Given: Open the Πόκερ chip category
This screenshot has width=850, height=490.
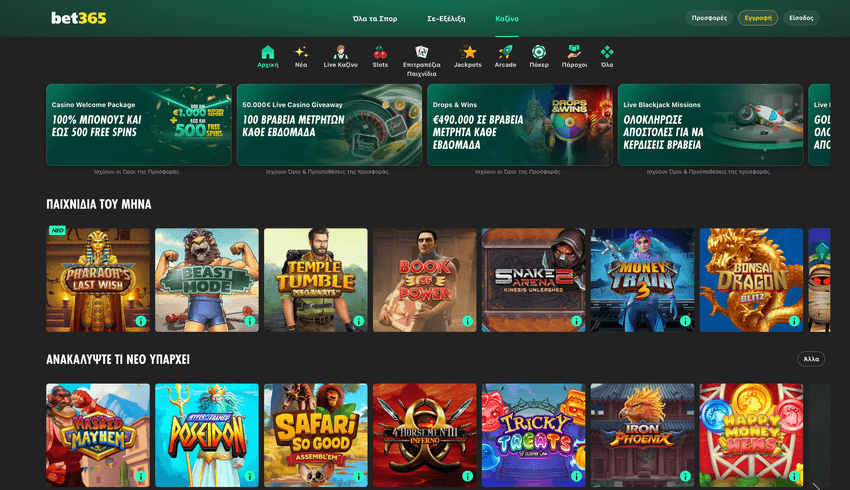Looking at the screenshot, I should [539, 56].
